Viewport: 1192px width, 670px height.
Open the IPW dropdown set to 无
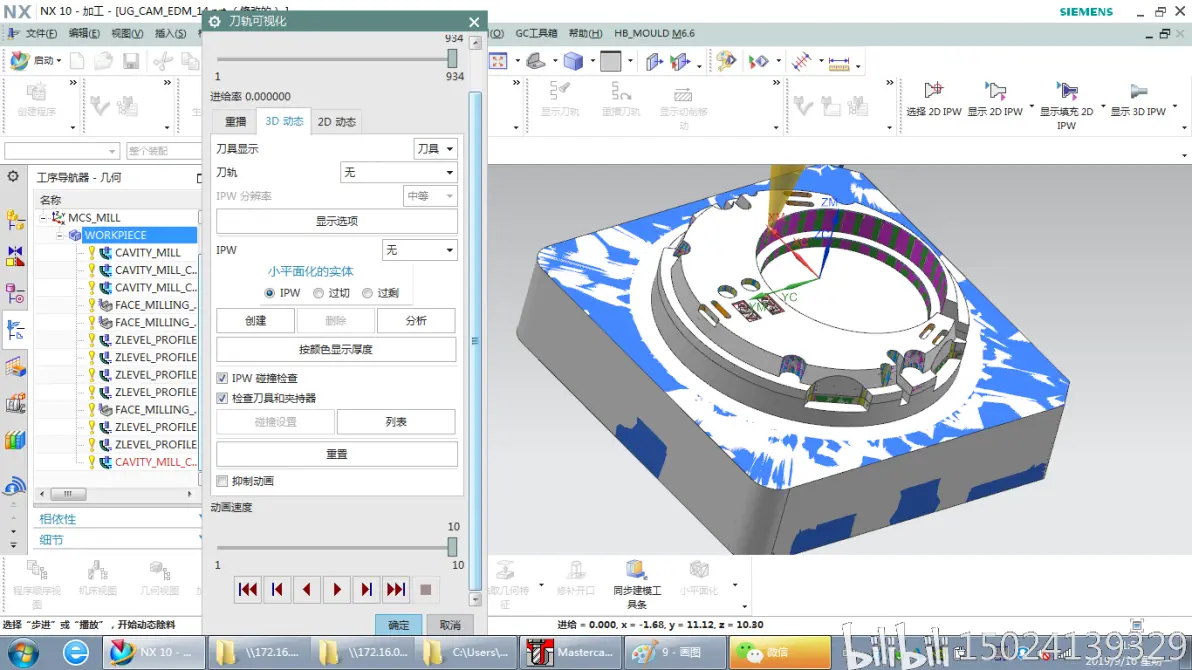420,250
